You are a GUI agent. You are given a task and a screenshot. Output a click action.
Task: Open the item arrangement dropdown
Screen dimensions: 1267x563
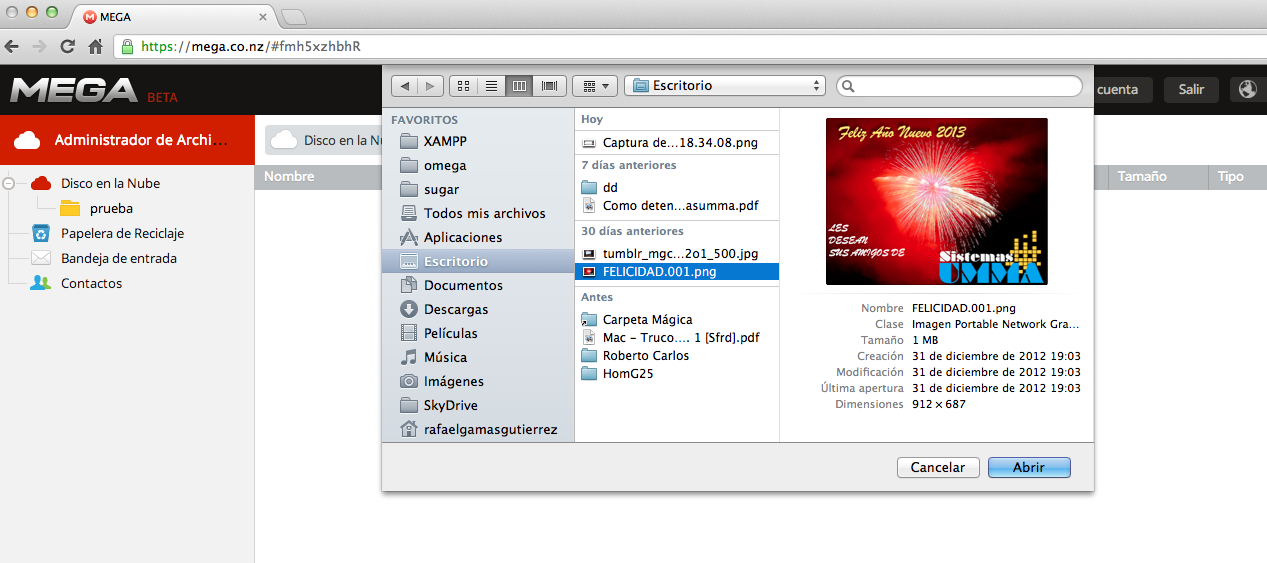click(x=595, y=86)
